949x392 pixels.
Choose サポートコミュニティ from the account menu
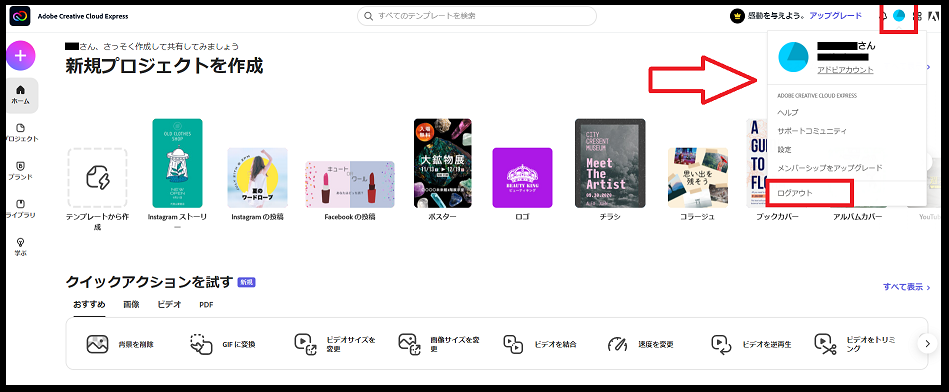812,131
